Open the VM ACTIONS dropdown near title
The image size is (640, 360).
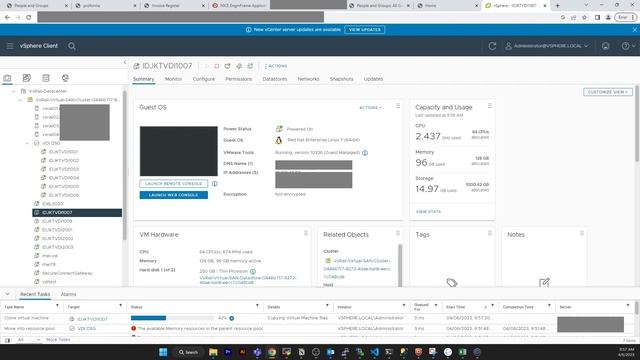(x=276, y=66)
